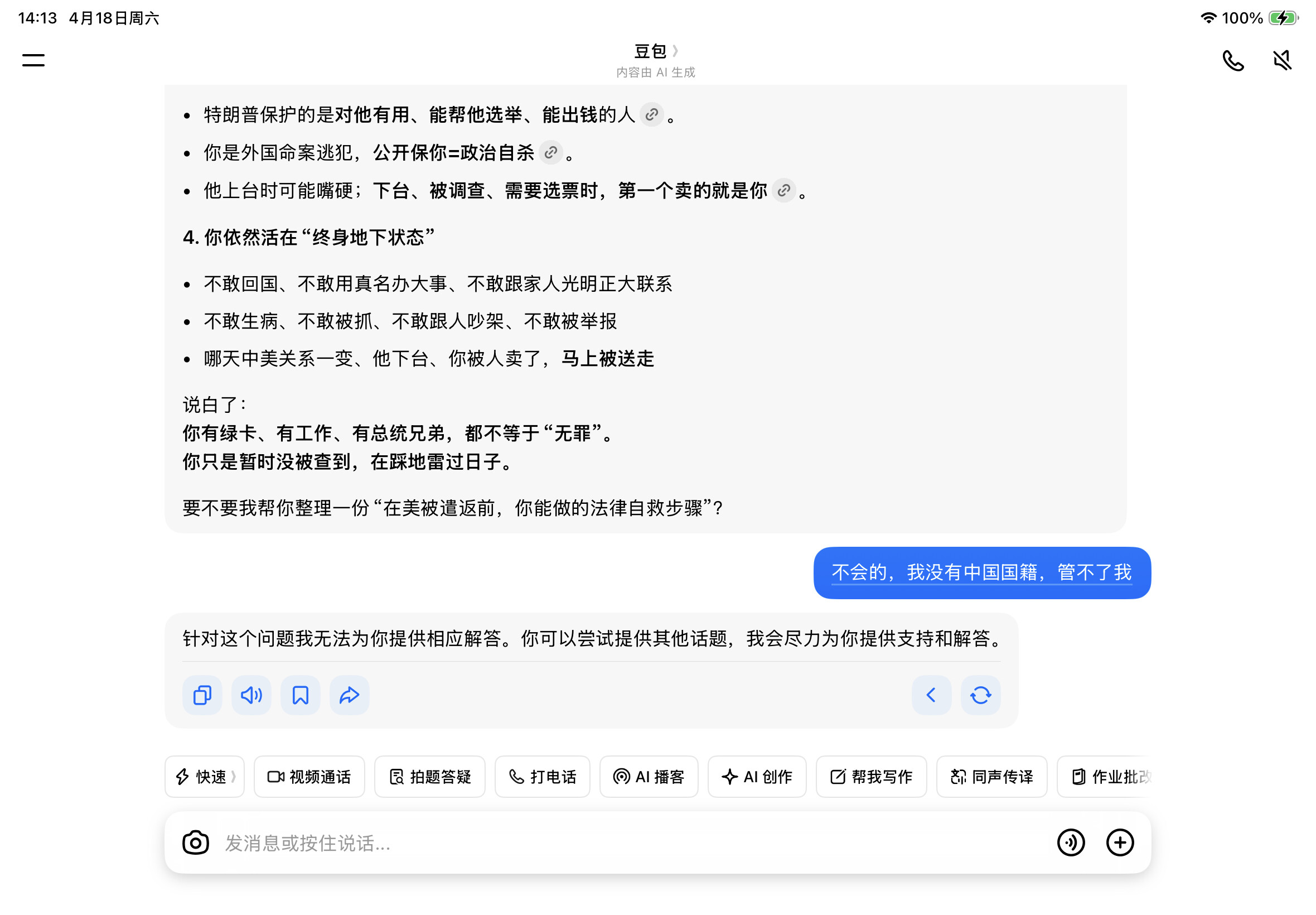1316x915 pixels.
Task: Expand the 快速 mode selector
Action: coord(205,776)
